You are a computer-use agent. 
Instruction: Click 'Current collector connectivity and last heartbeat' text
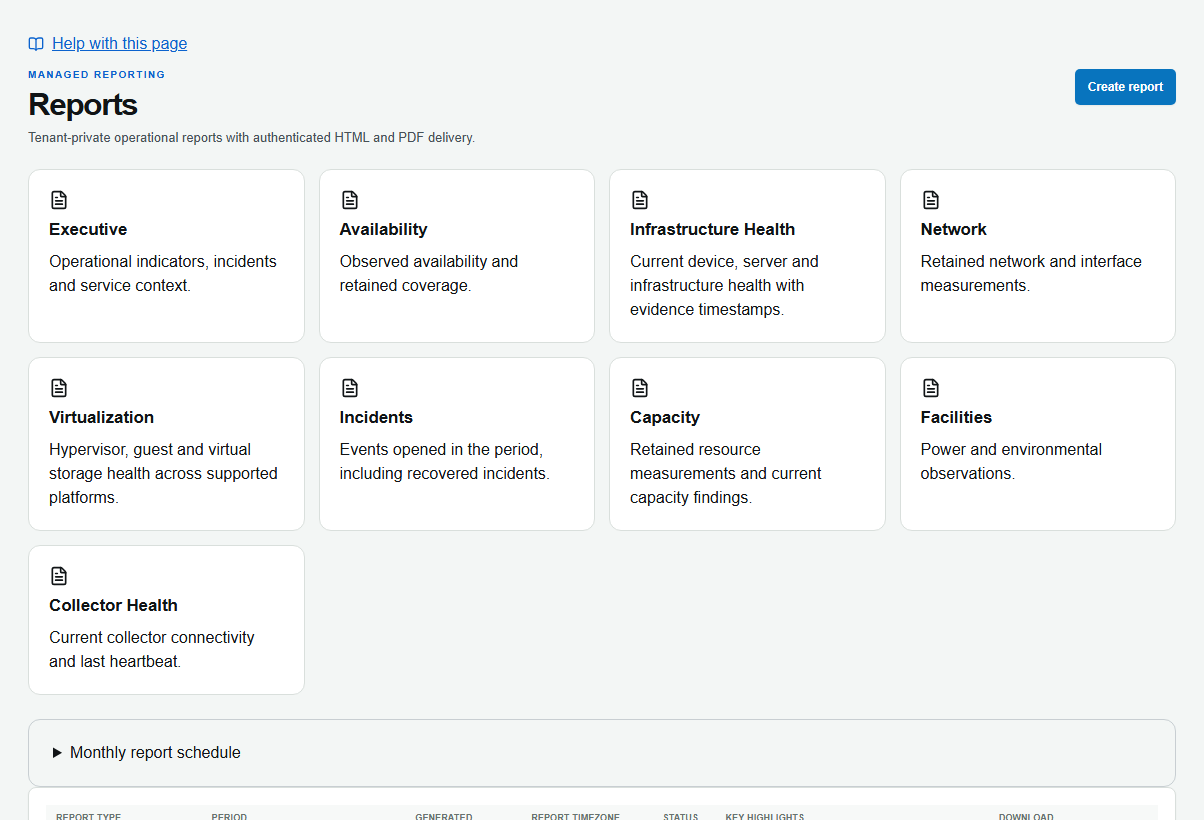pos(152,650)
